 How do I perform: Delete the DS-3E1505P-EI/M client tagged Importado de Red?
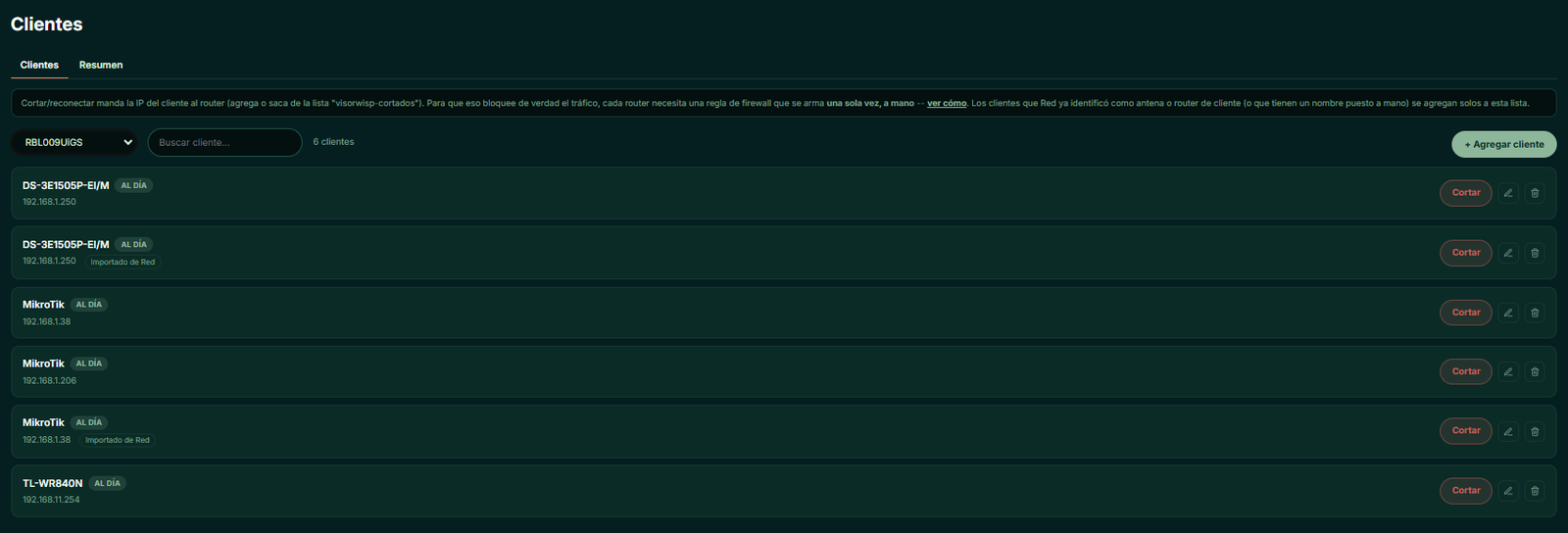1535,253
